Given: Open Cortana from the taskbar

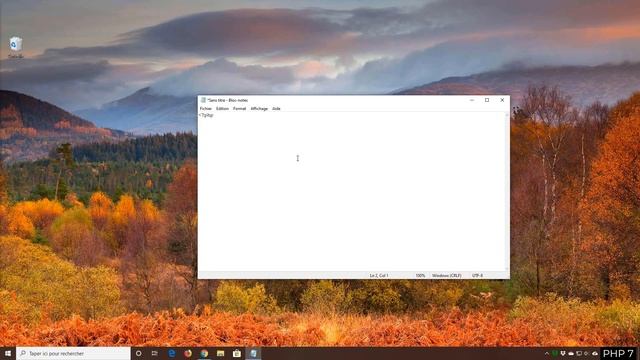Looking at the screenshot, I should tap(139, 353).
